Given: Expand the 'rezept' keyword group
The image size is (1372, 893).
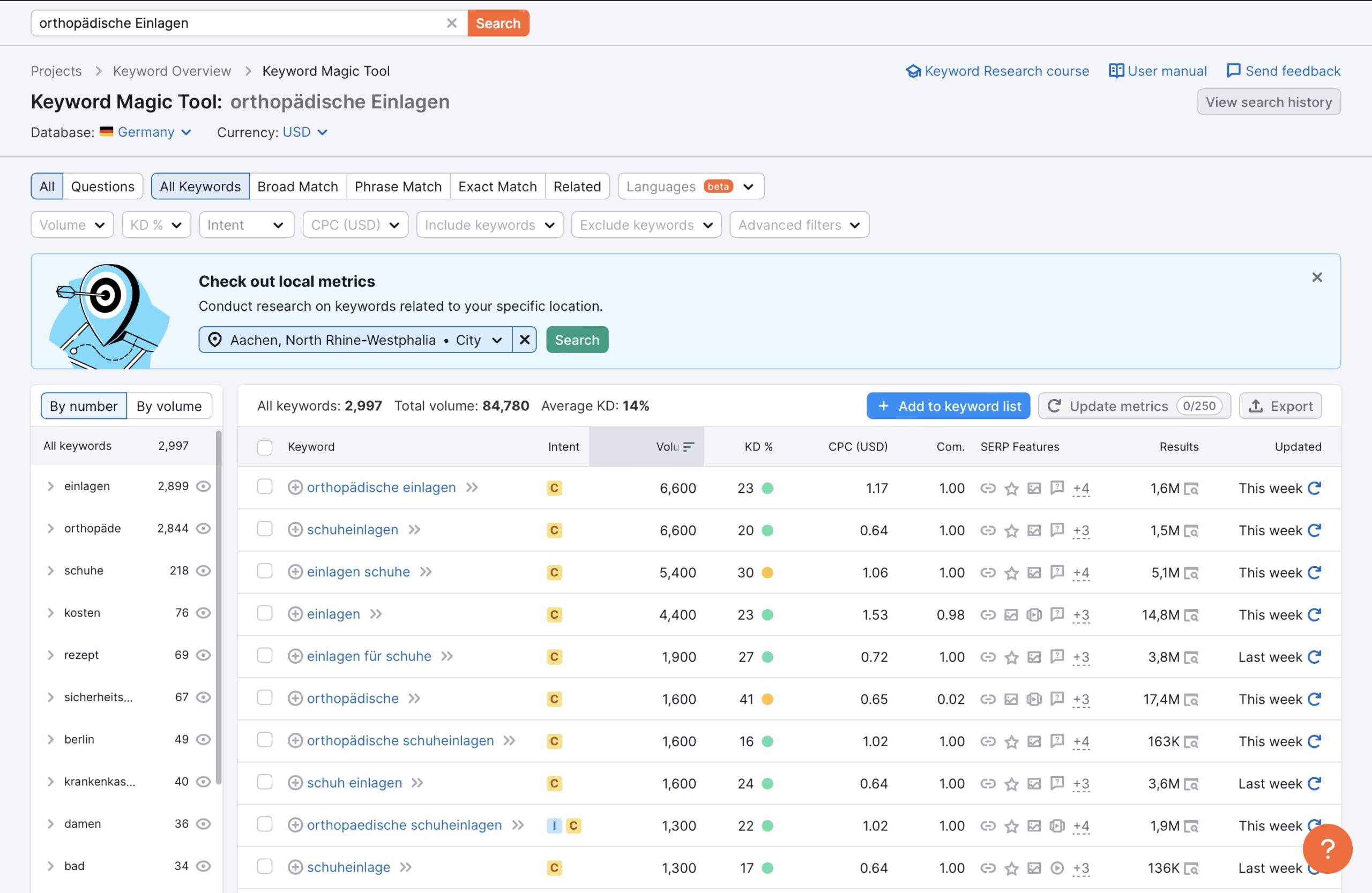Looking at the screenshot, I should [51, 655].
